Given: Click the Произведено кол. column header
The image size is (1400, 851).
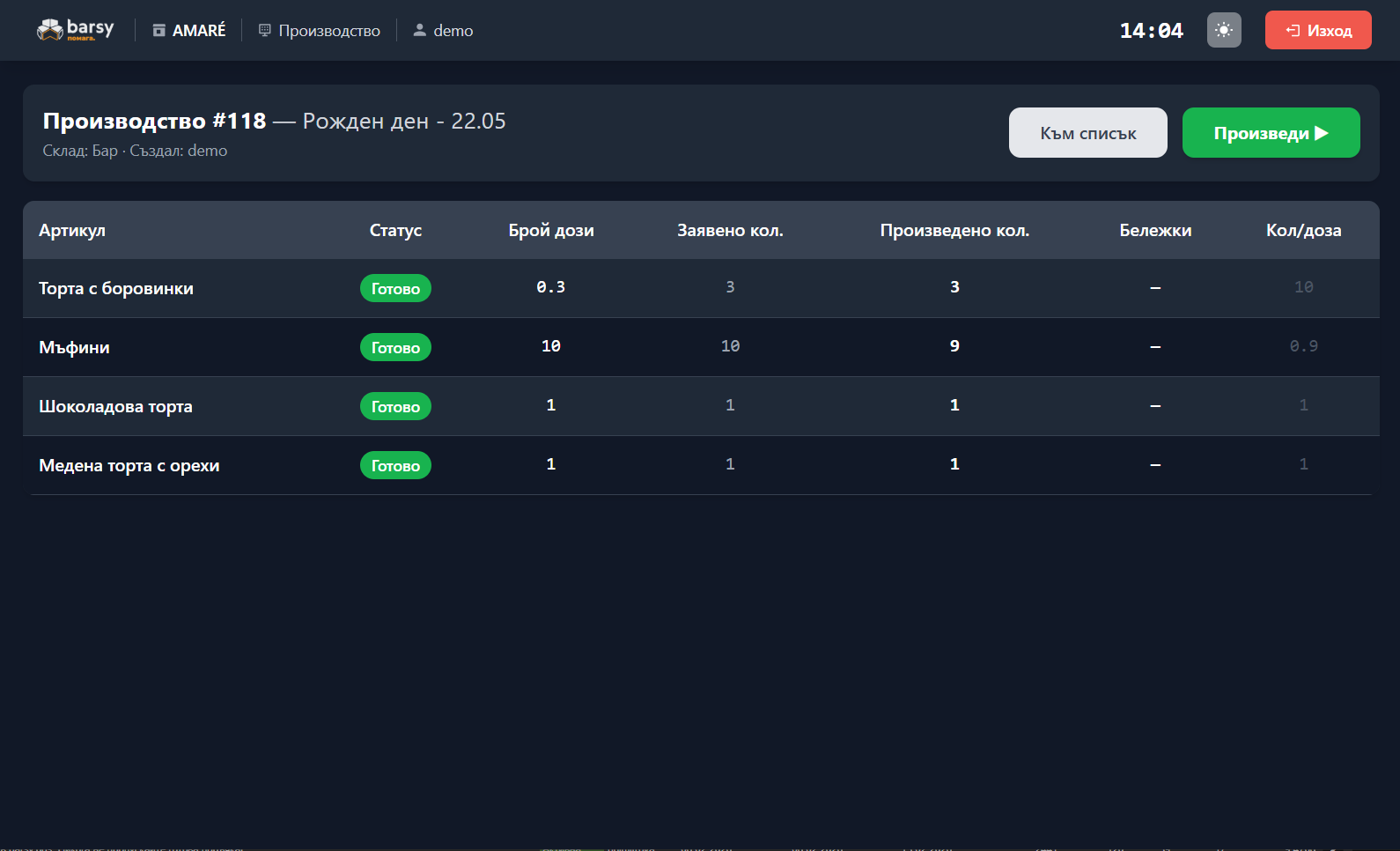Looking at the screenshot, I should pyautogui.click(x=954, y=230).
